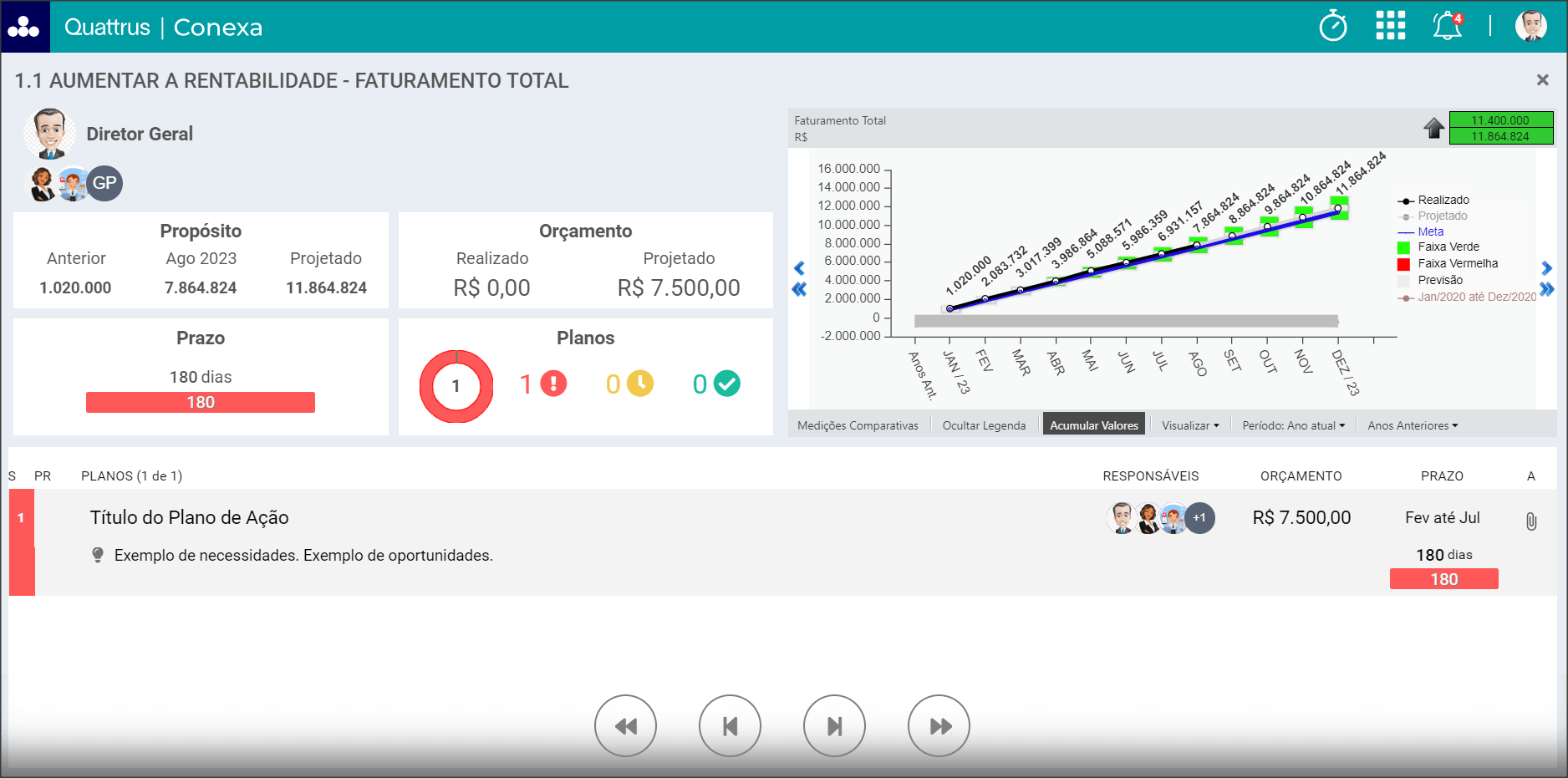1568x778 pixels.
Task: Click the Quattrus logo icon
Action: (x=24, y=27)
